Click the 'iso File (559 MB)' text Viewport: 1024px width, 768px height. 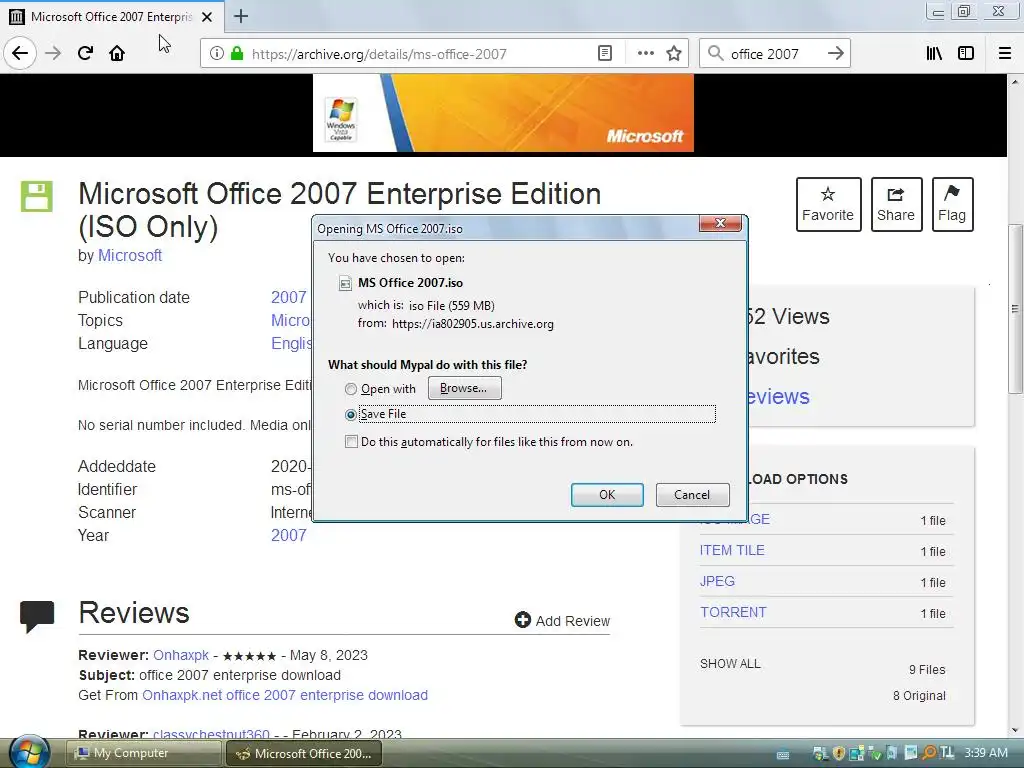coord(451,305)
